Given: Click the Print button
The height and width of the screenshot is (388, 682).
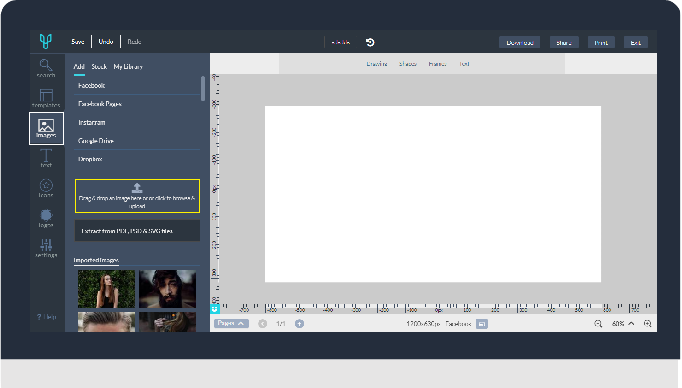Looking at the screenshot, I should click(x=601, y=42).
